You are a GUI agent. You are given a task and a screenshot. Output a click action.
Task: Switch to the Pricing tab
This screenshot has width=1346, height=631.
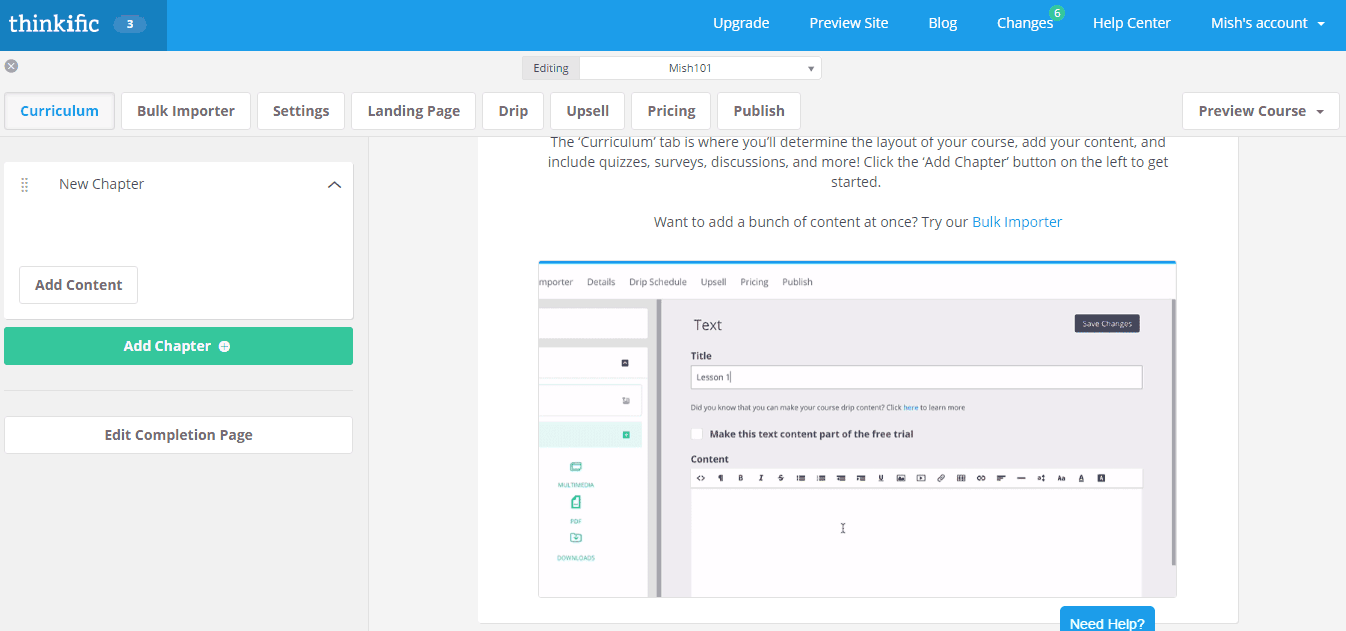click(x=671, y=111)
